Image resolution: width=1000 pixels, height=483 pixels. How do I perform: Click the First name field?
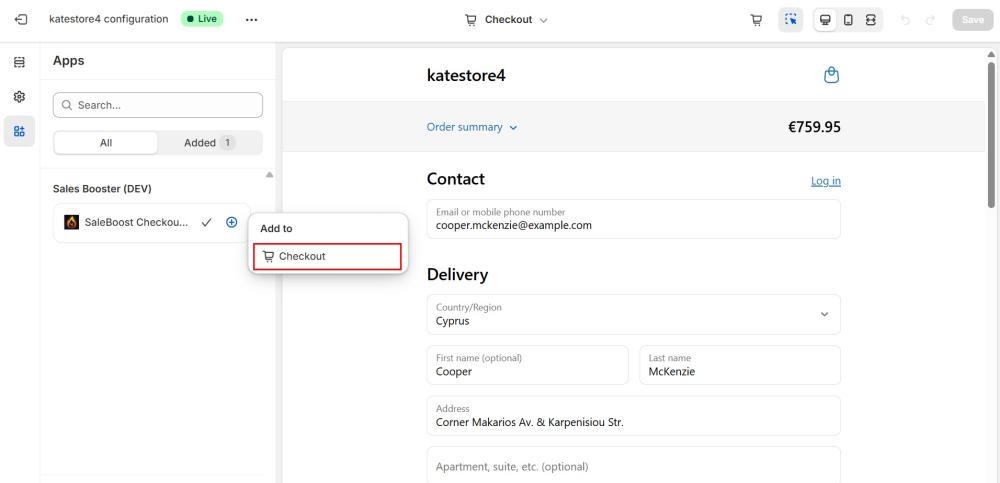pos(527,365)
